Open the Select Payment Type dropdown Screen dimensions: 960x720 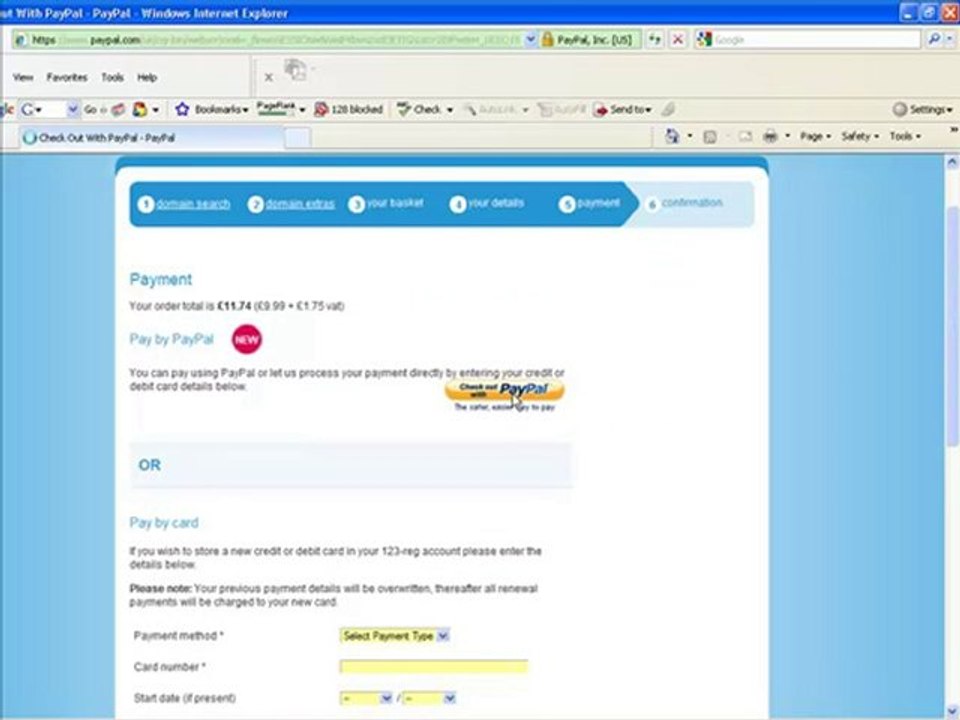click(x=394, y=636)
